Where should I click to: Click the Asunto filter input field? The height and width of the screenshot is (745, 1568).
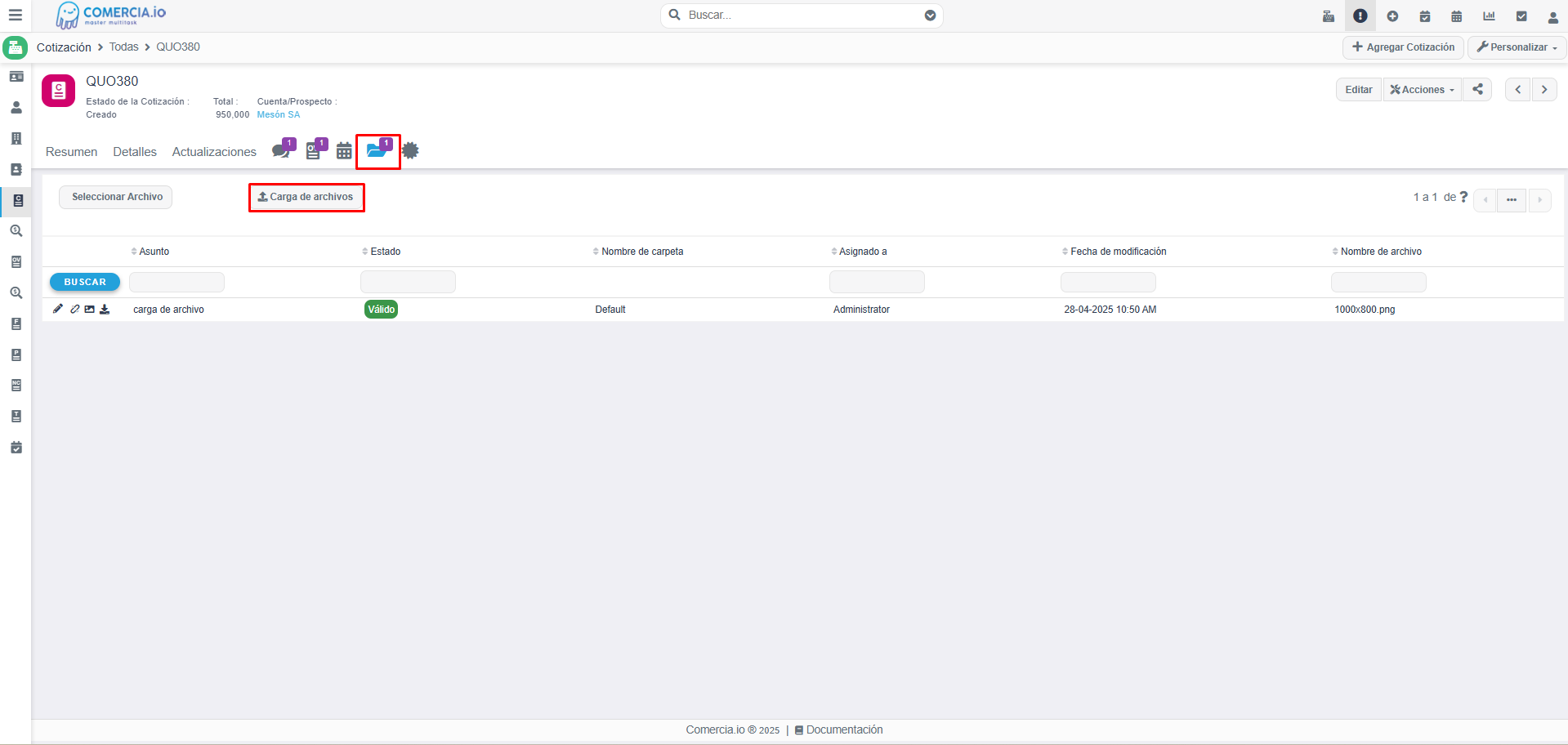pyautogui.click(x=176, y=282)
